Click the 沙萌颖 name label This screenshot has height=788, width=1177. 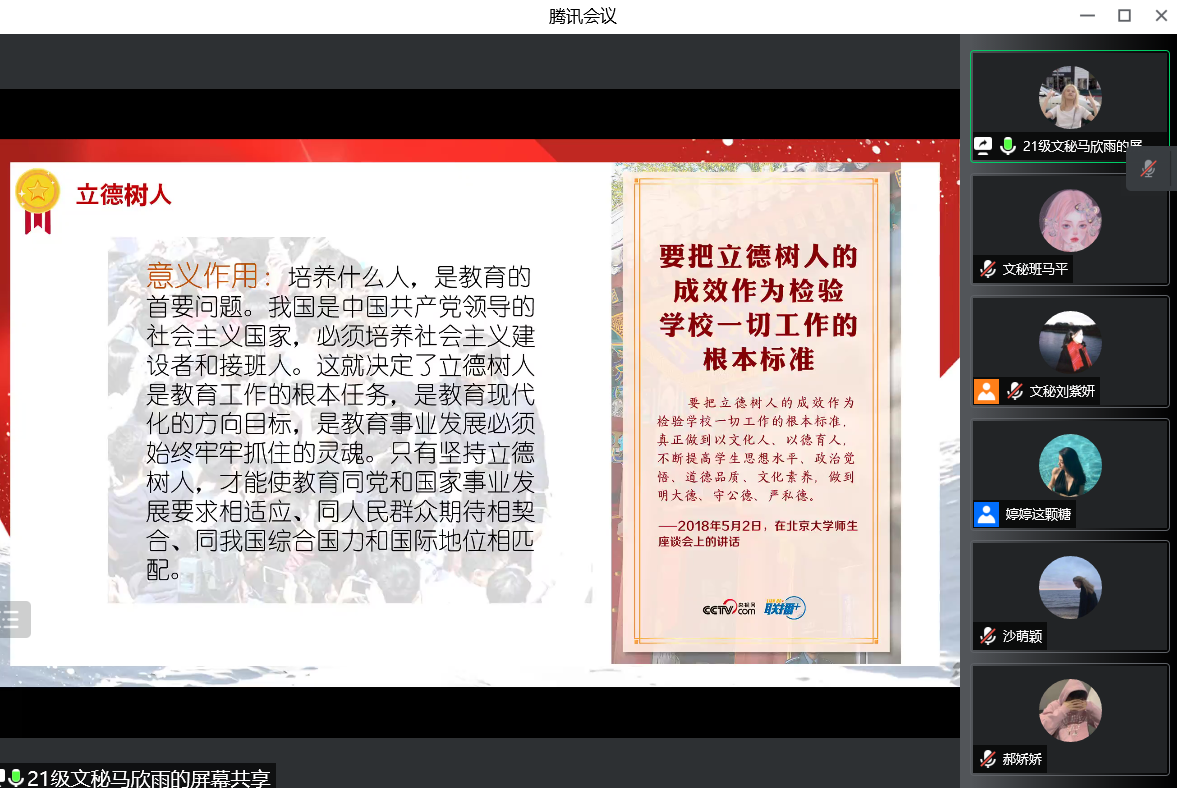click(x=1022, y=636)
